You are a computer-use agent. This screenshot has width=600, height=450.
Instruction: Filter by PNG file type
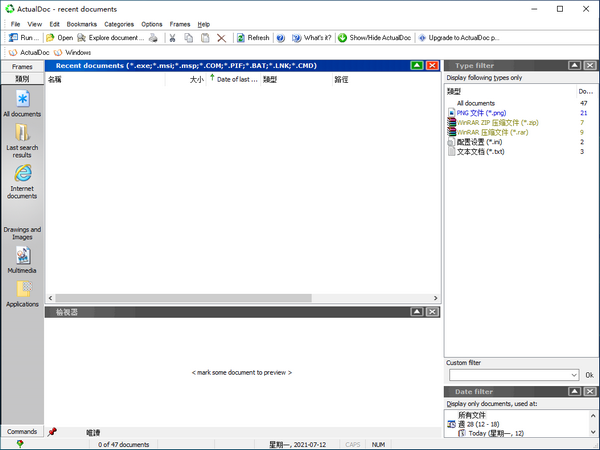pyautogui.click(x=480, y=113)
